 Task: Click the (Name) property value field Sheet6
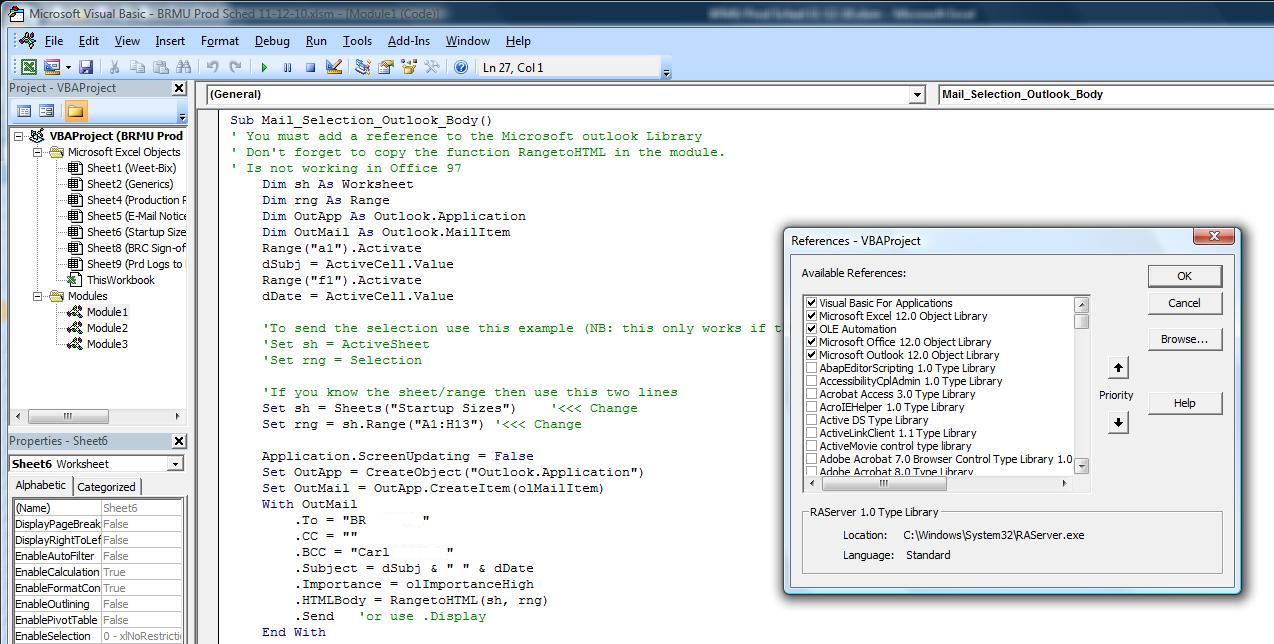[142, 508]
